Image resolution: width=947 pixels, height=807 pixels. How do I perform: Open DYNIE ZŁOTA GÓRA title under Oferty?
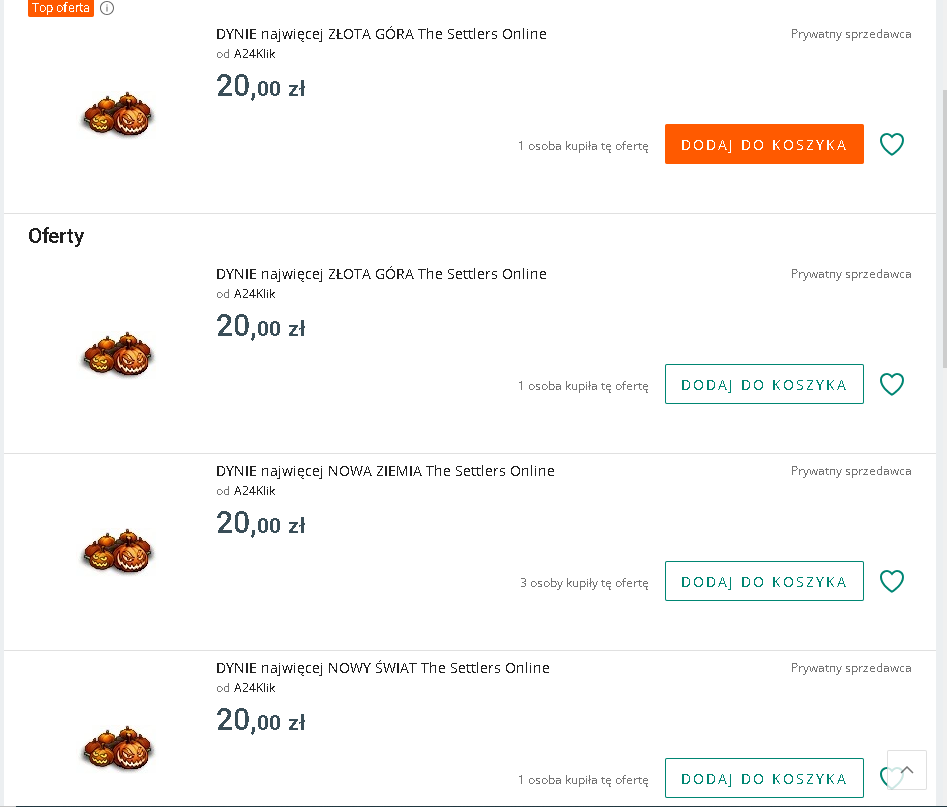pyautogui.click(x=381, y=274)
